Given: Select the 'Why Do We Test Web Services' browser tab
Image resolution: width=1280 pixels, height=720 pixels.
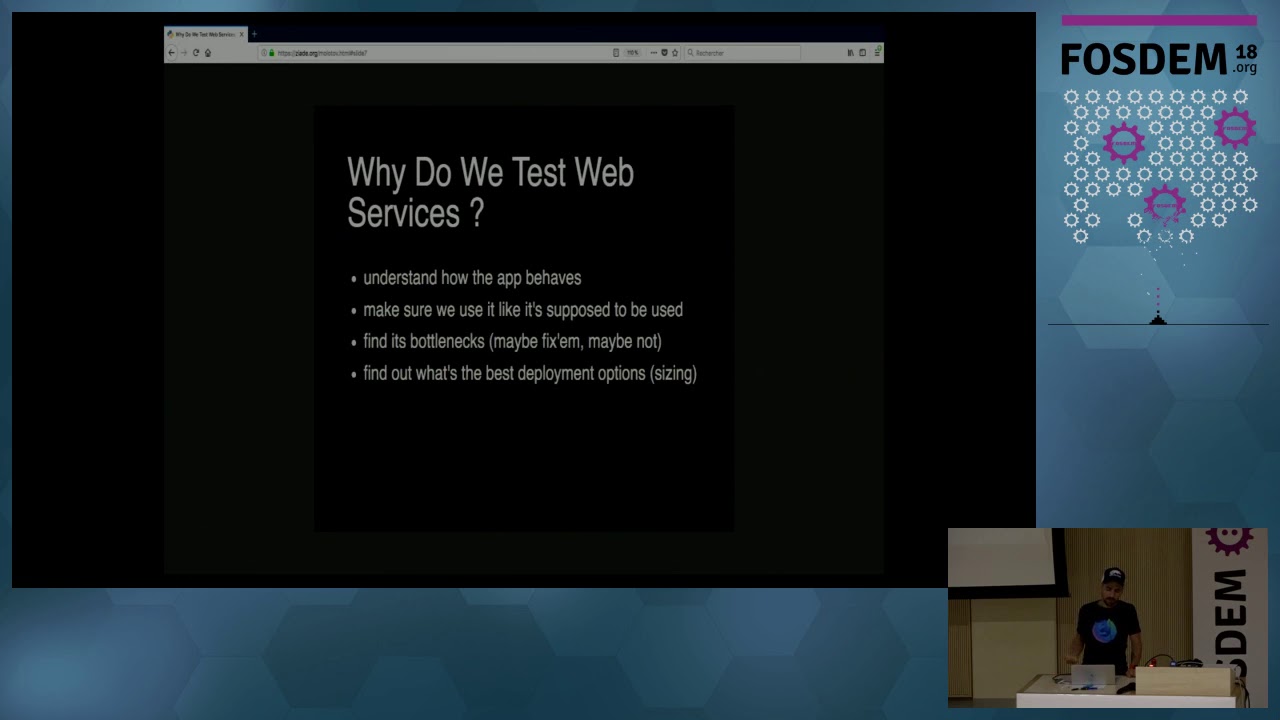Looking at the screenshot, I should click(206, 34).
